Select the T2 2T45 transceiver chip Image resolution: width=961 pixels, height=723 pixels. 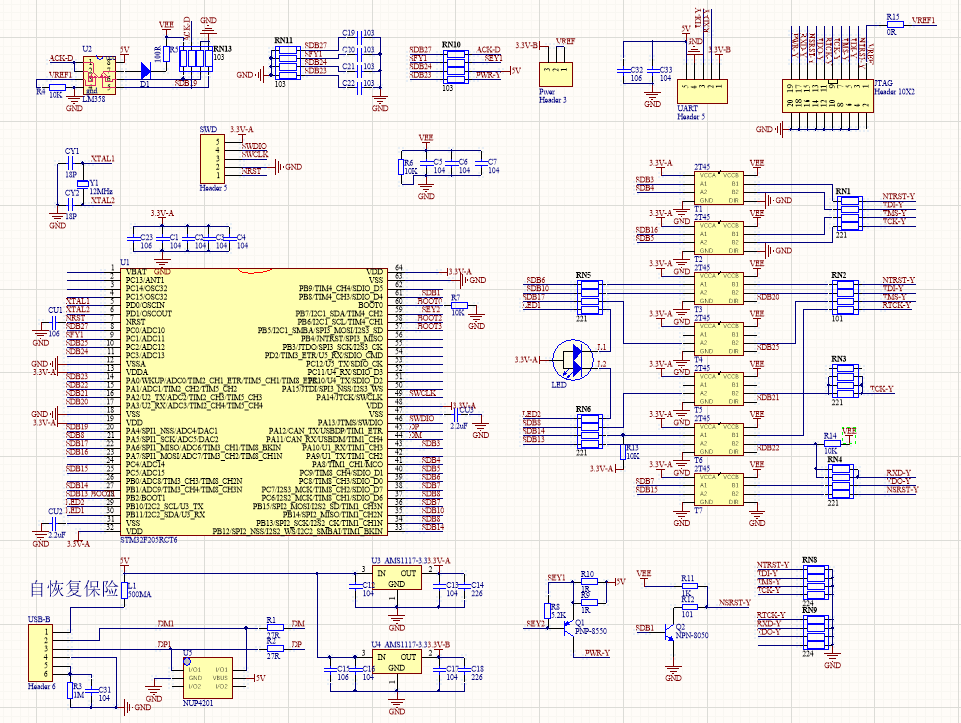click(x=718, y=238)
